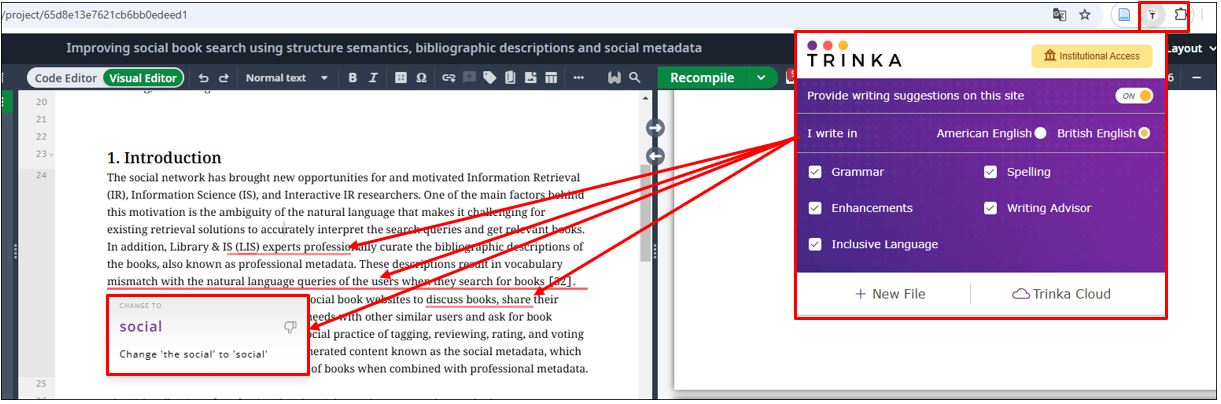This screenshot has height=404, width=1221.
Task: Insert math with the calculator icon
Action: (x=401, y=78)
